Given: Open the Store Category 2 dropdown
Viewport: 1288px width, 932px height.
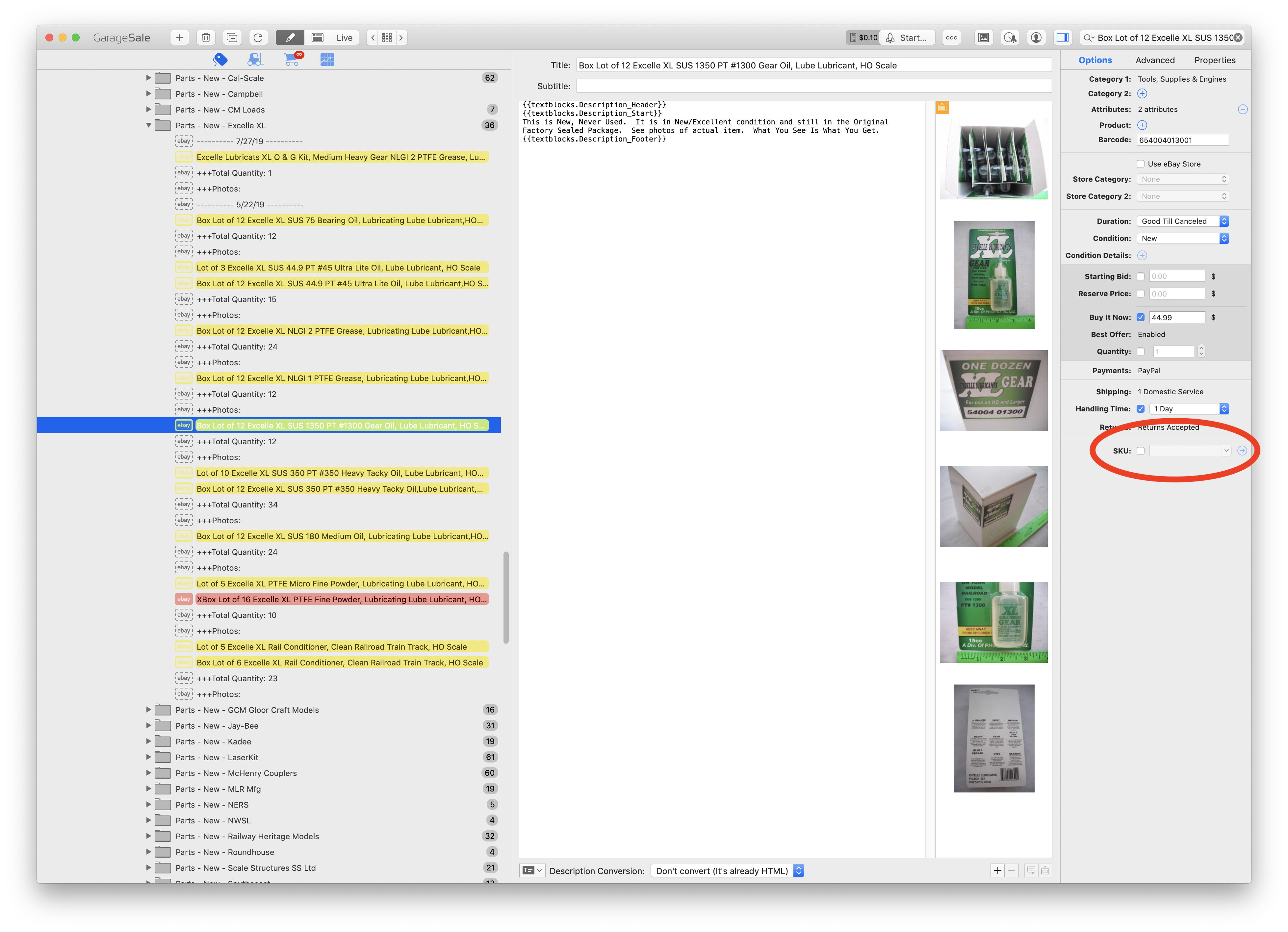Looking at the screenshot, I should tap(1182, 196).
